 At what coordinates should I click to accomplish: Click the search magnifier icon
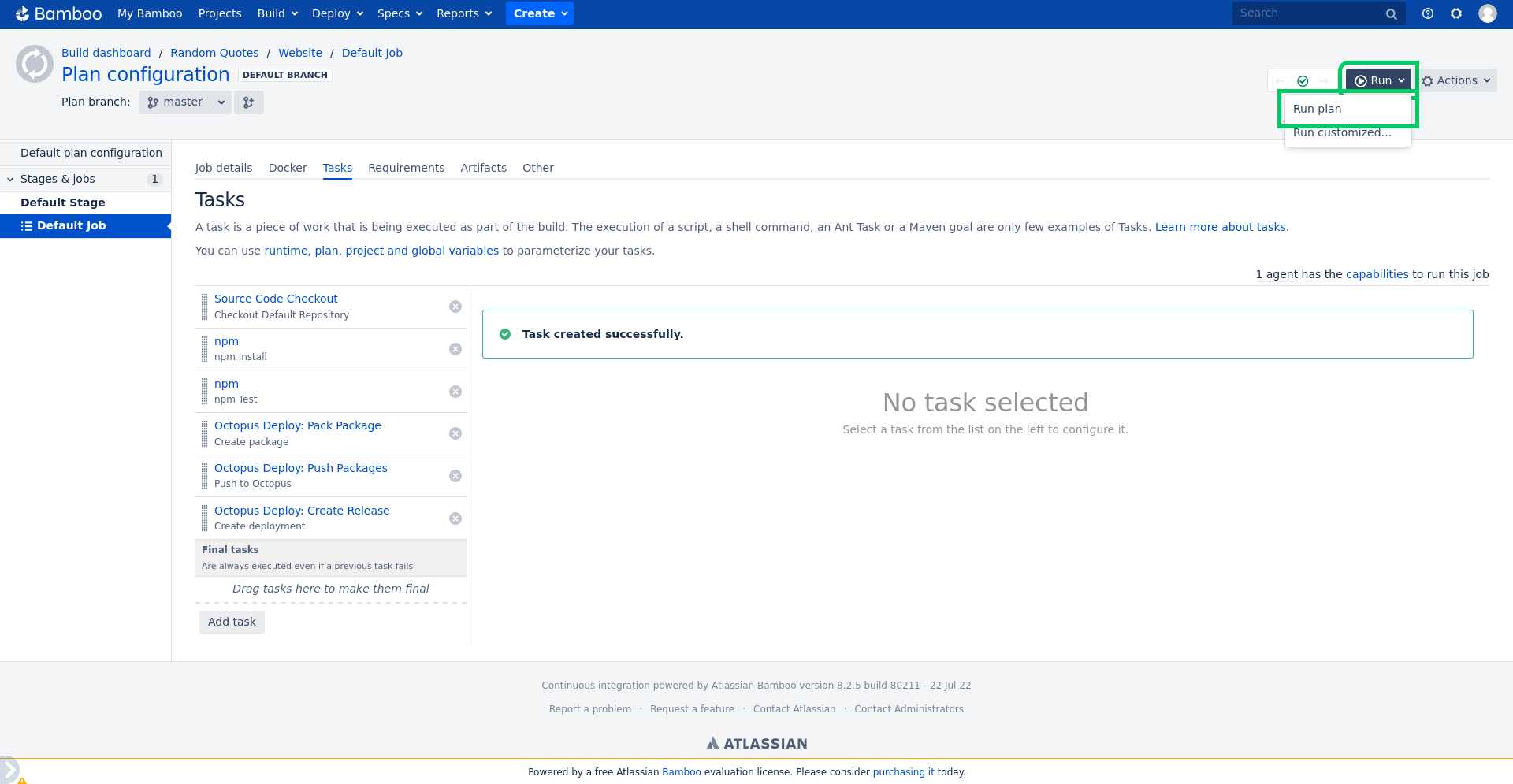1392,14
